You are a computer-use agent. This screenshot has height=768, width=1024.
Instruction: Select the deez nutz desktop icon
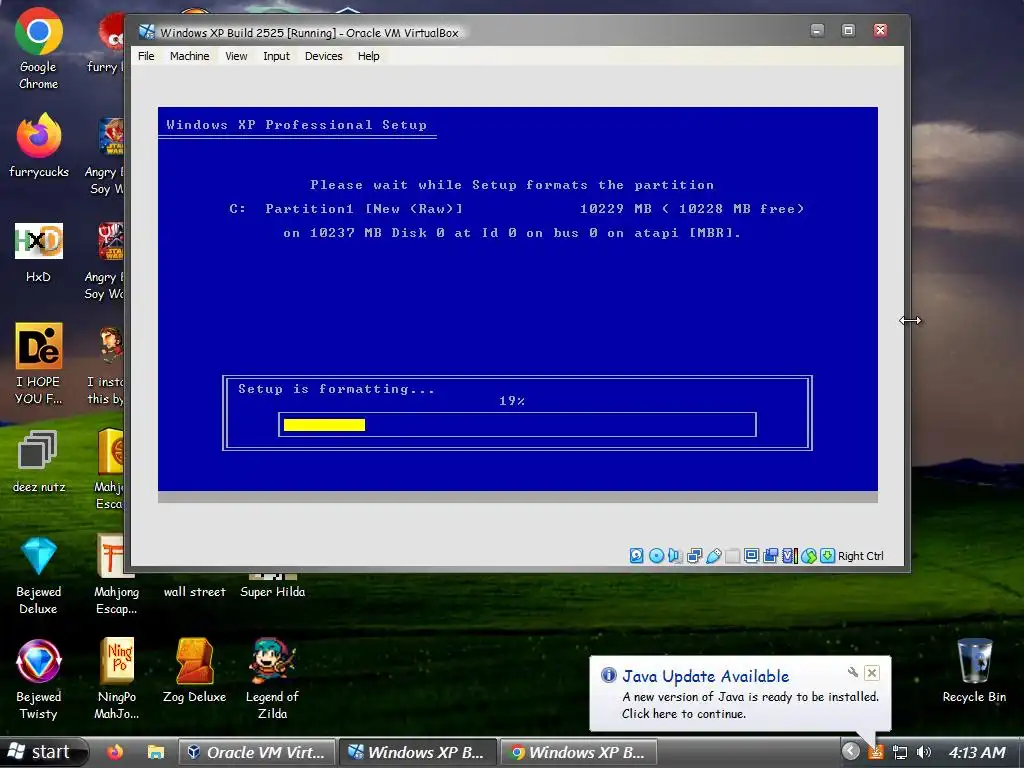coord(39,460)
